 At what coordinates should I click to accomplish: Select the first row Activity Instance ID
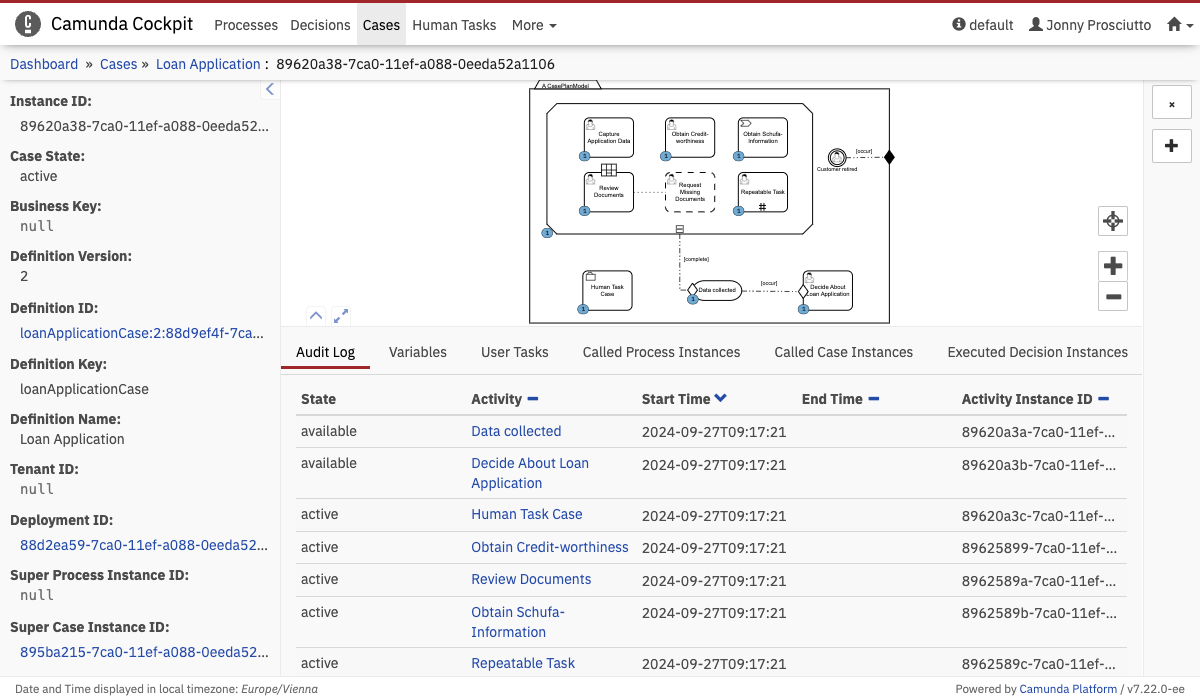coord(1038,431)
